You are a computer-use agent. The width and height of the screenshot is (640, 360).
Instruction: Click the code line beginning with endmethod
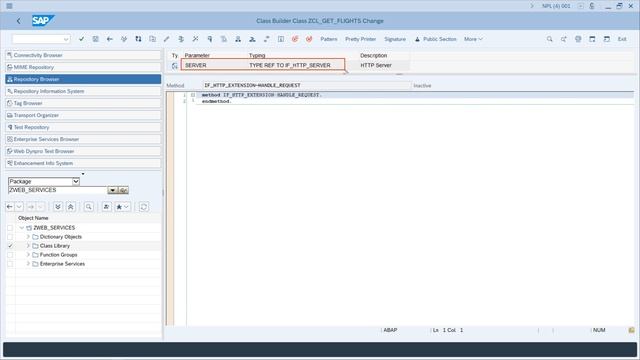click(216, 101)
